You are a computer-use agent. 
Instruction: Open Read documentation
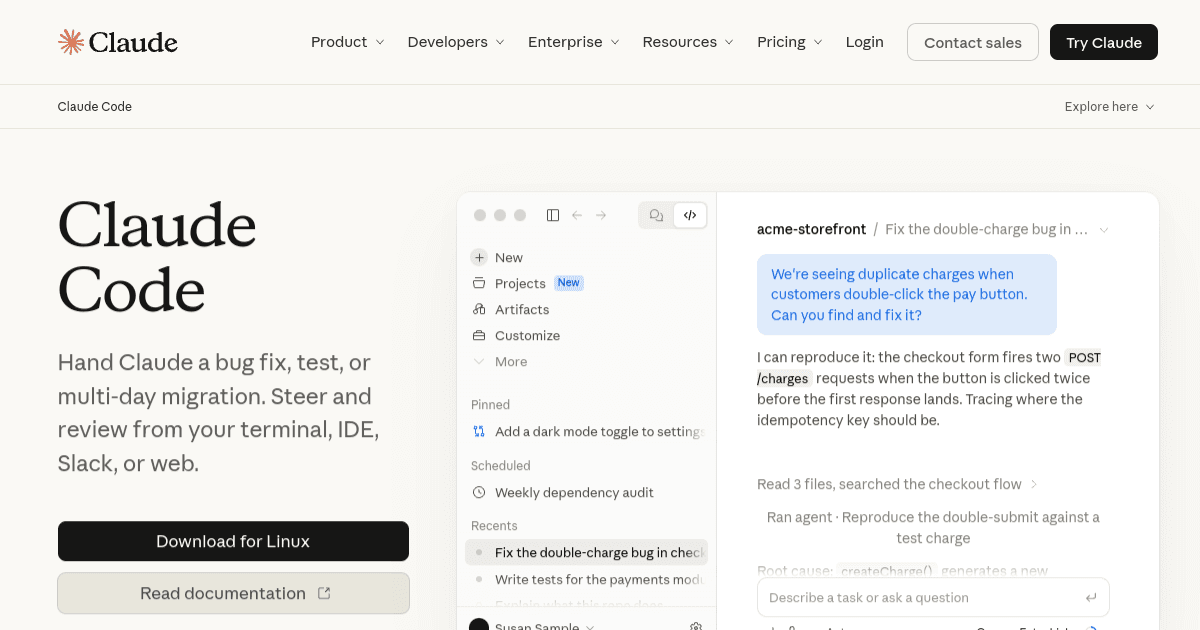(233, 593)
